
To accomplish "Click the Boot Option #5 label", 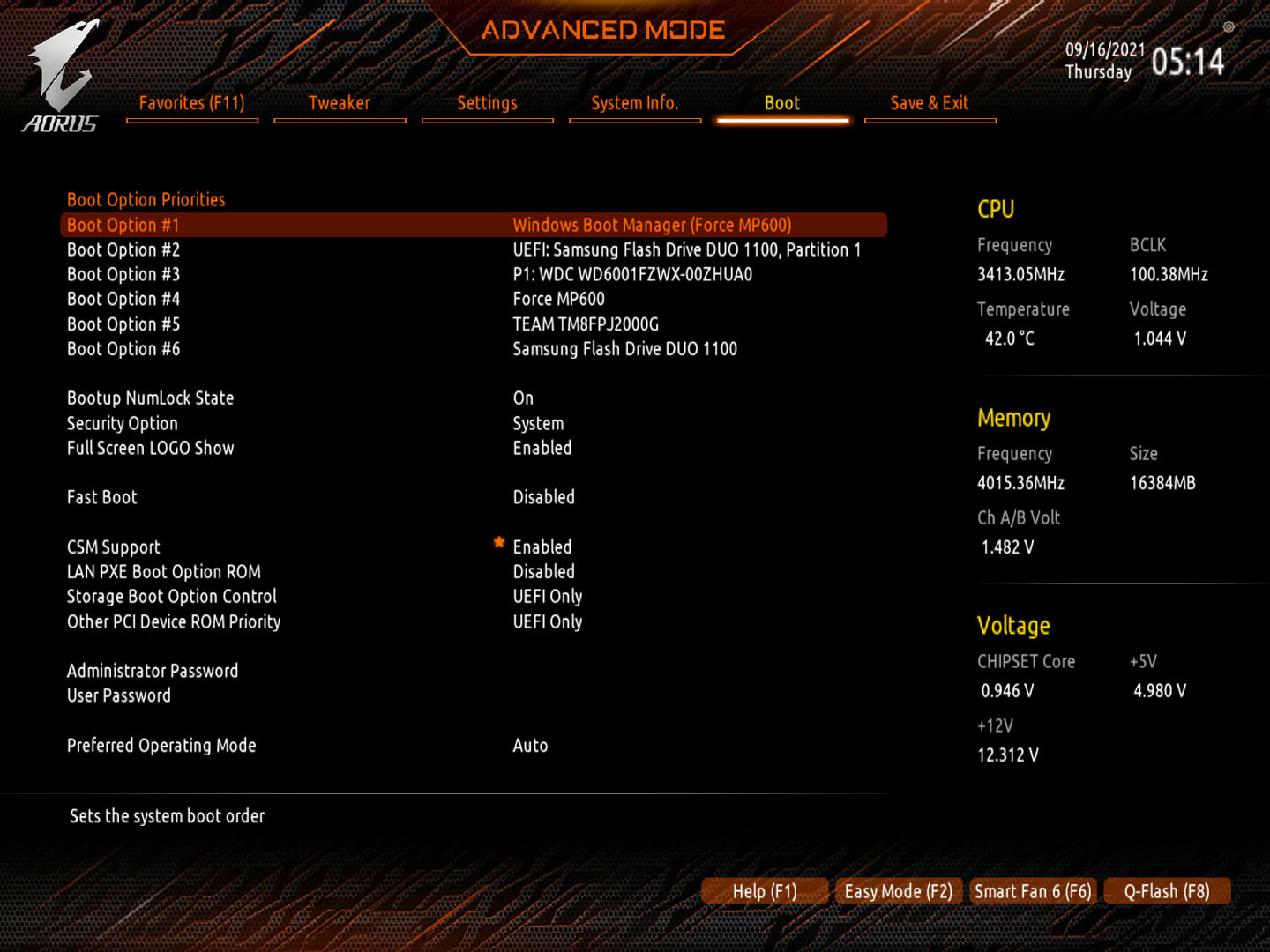I will pos(123,324).
